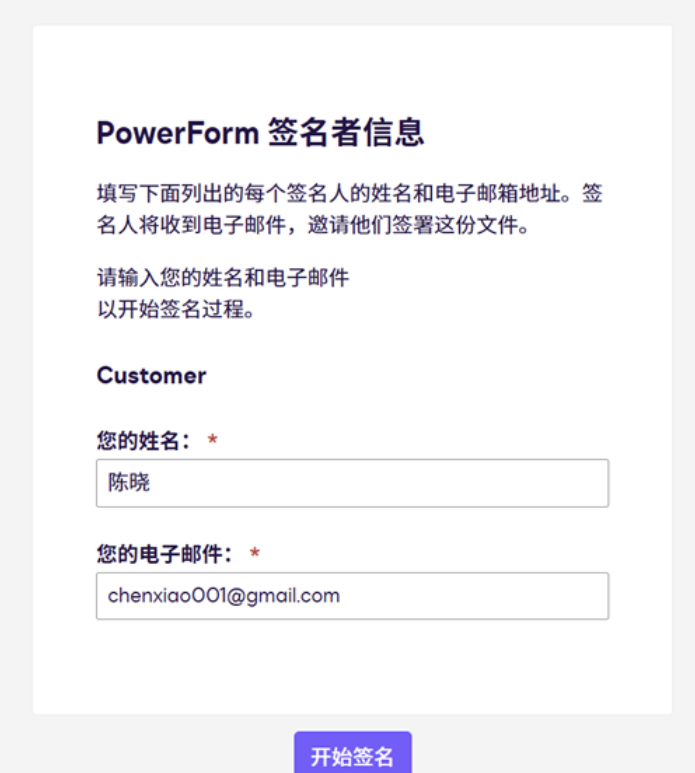Click the line 以开始签名过程。
The image size is (695, 773).
[176, 308]
